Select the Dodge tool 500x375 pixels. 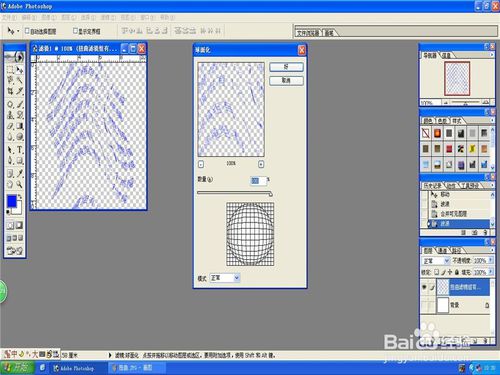point(20,137)
